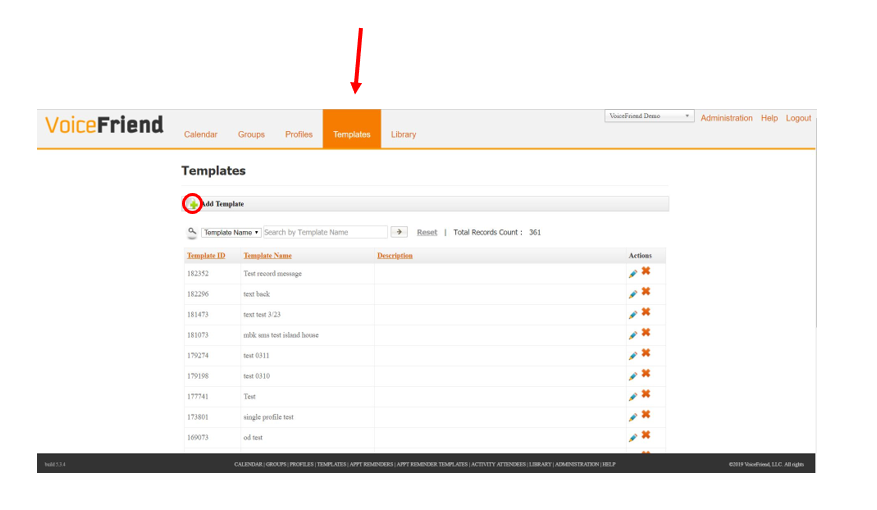The height and width of the screenshot is (510, 877).
Task: Edit the 'od test' template
Action: pyautogui.click(x=633, y=438)
